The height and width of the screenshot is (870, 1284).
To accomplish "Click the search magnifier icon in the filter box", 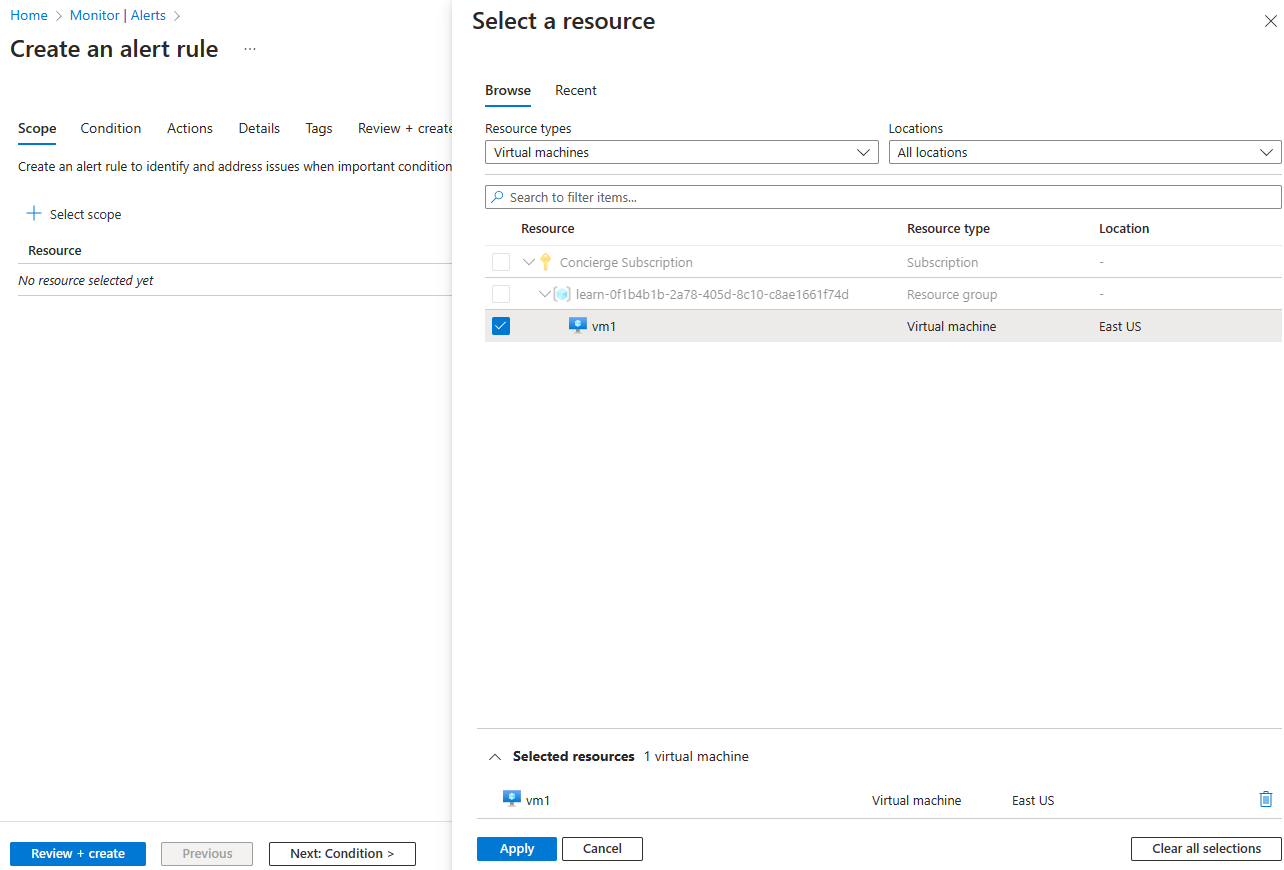I will pyautogui.click(x=497, y=197).
